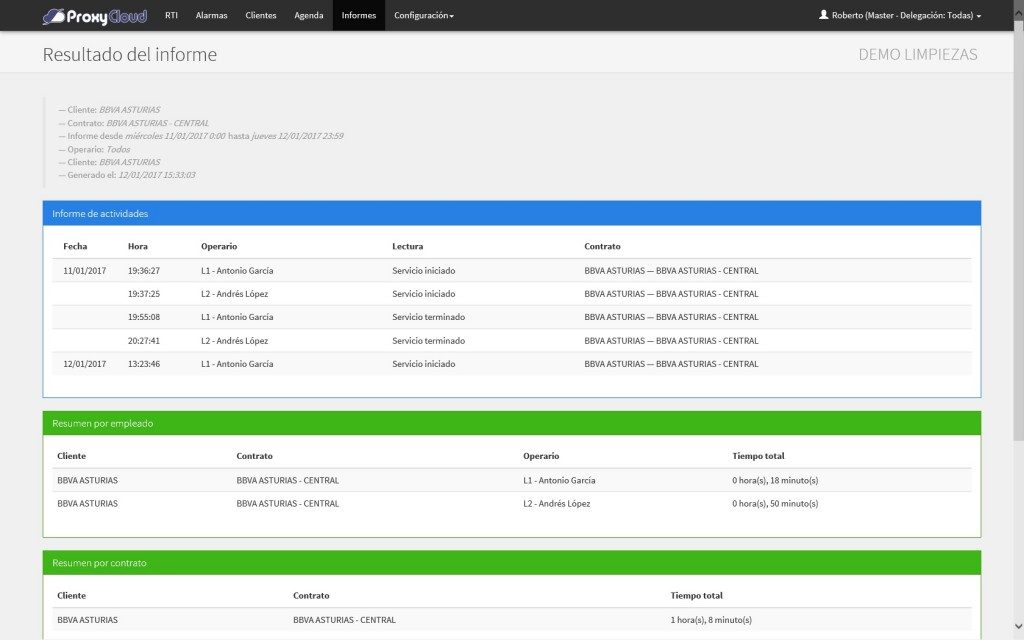Click Servicio iniciado in the 13:23:46 row
The image size is (1024, 640).
423,364
